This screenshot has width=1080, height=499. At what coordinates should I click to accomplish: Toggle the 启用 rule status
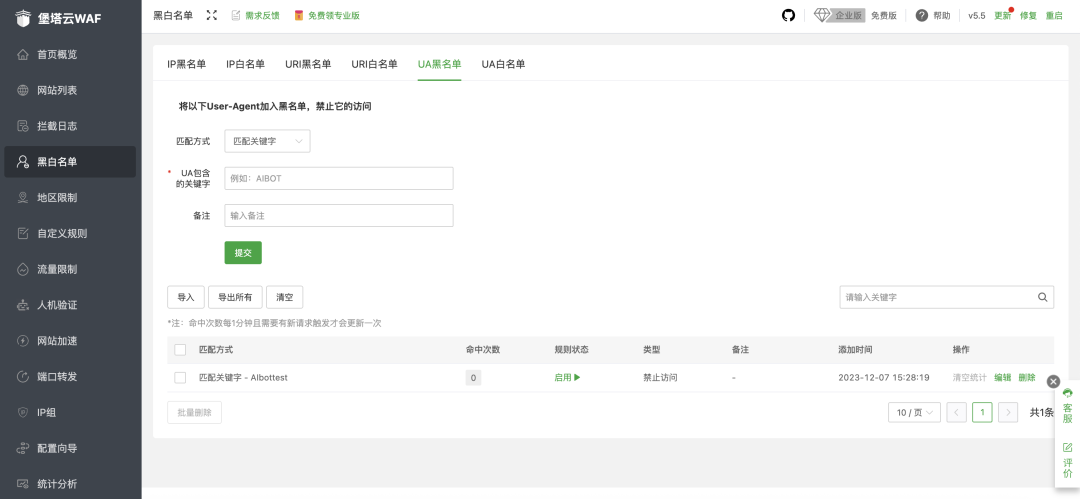(x=567, y=377)
